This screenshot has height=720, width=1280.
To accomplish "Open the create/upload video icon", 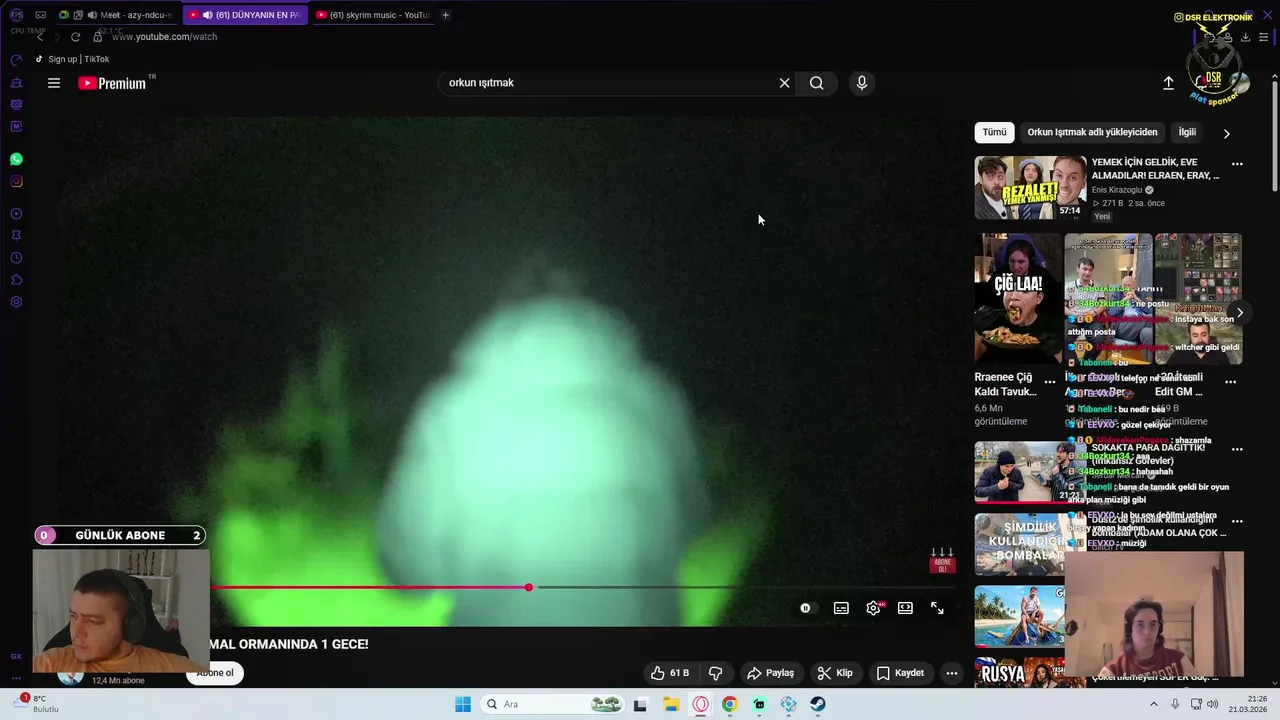I will (x=1168, y=83).
